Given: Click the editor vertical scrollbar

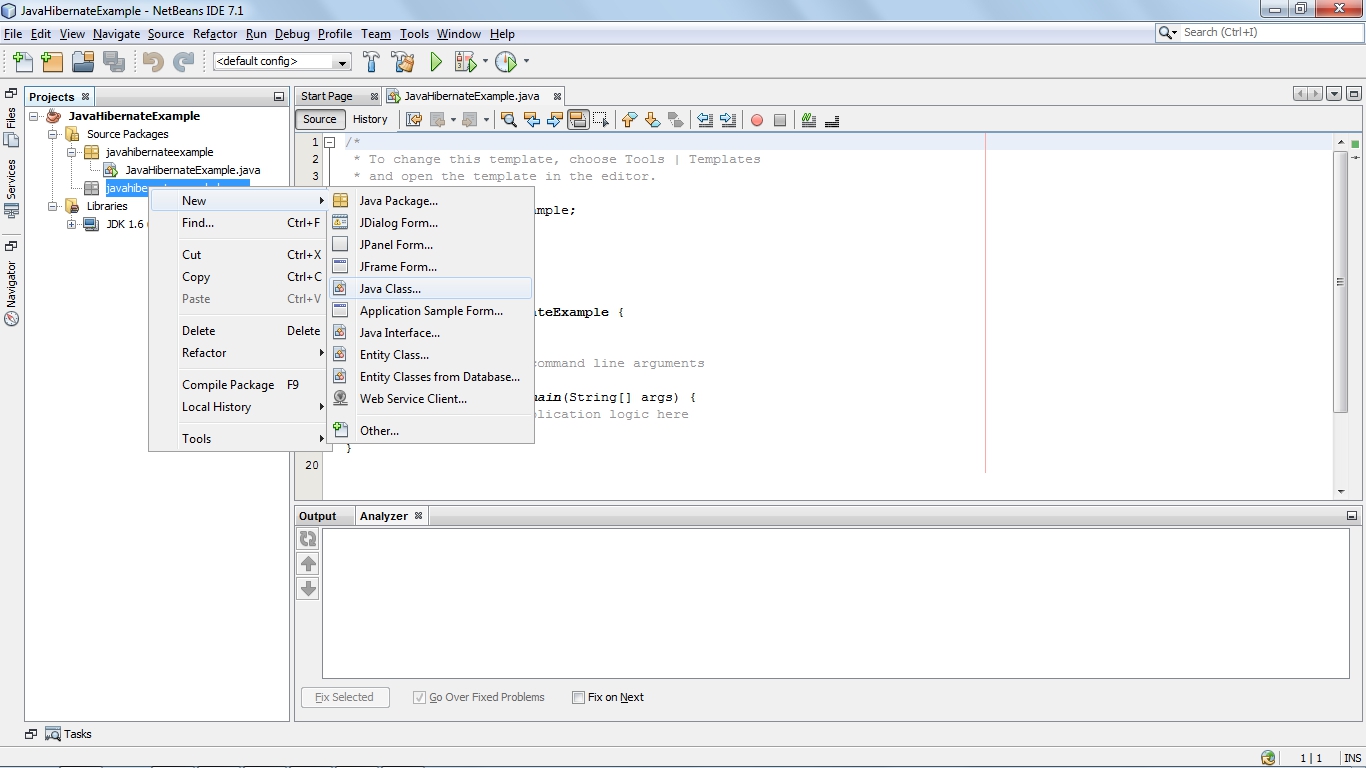Looking at the screenshot, I should click(x=1341, y=281).
